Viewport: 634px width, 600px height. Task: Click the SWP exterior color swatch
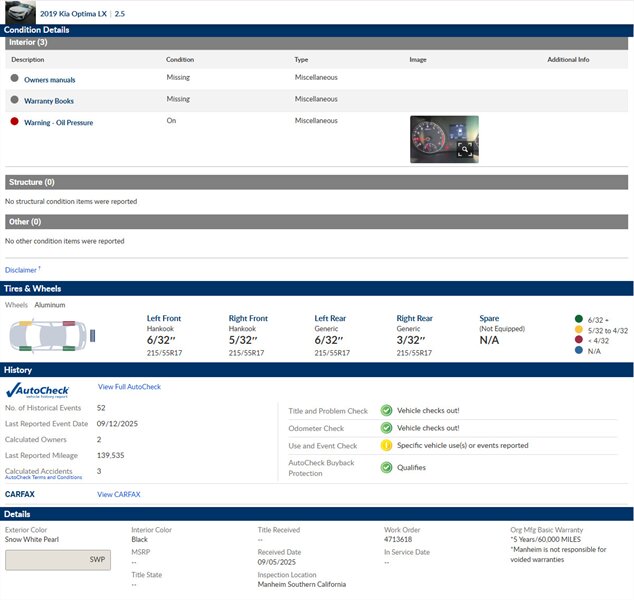point(60,560)
